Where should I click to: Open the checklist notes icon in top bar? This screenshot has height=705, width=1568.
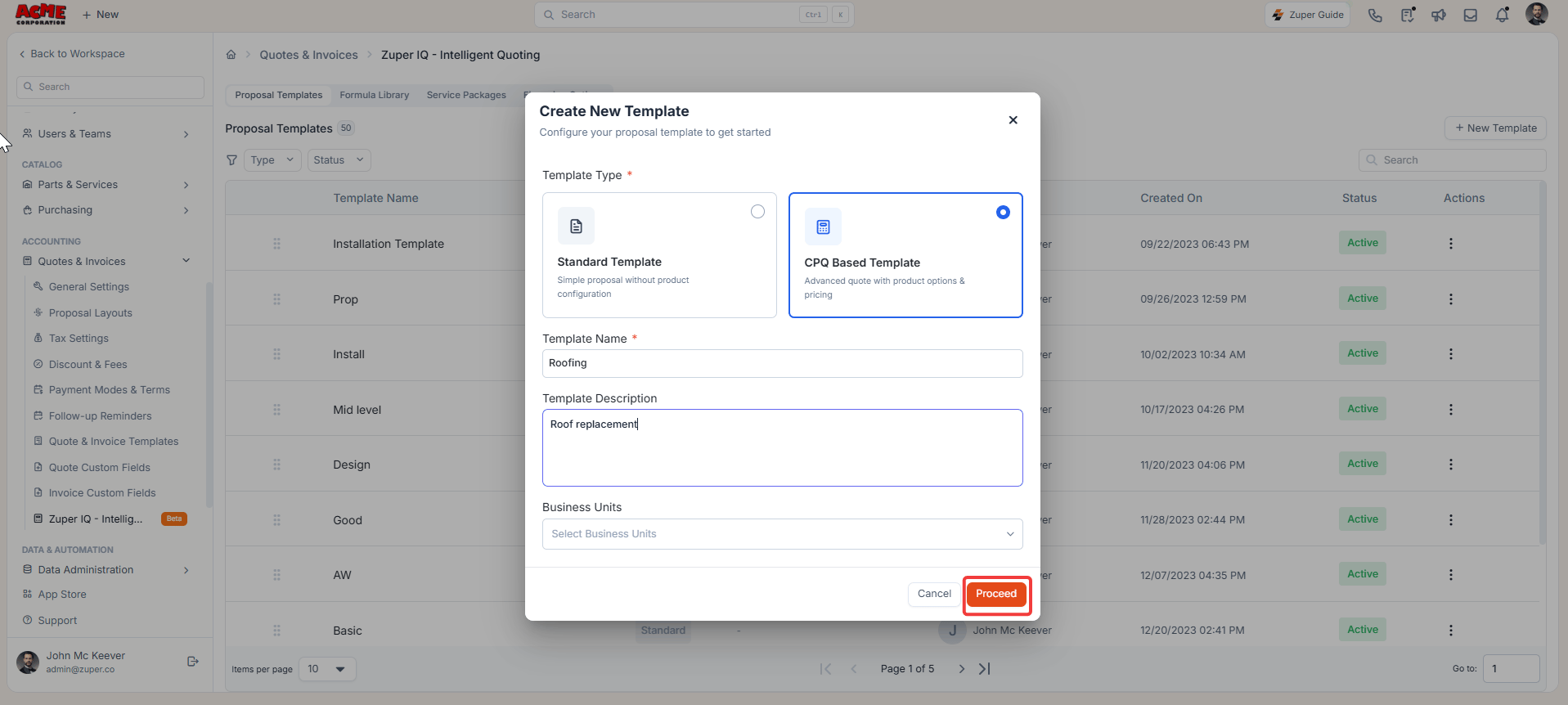click(1407, 15)
